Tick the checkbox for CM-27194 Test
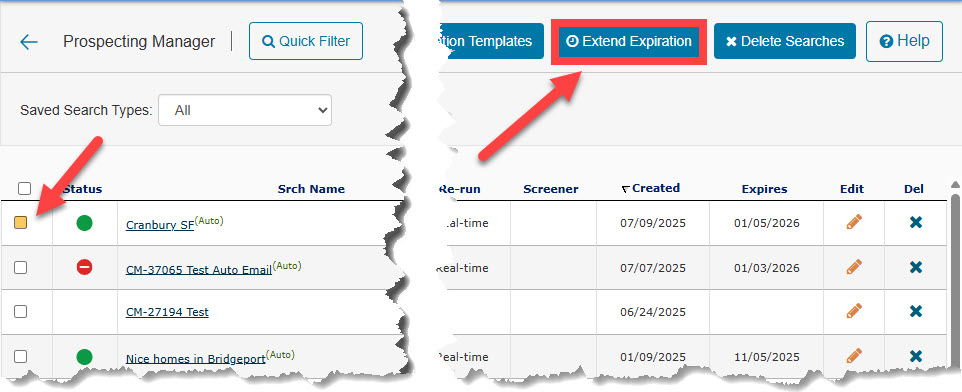 20,311
